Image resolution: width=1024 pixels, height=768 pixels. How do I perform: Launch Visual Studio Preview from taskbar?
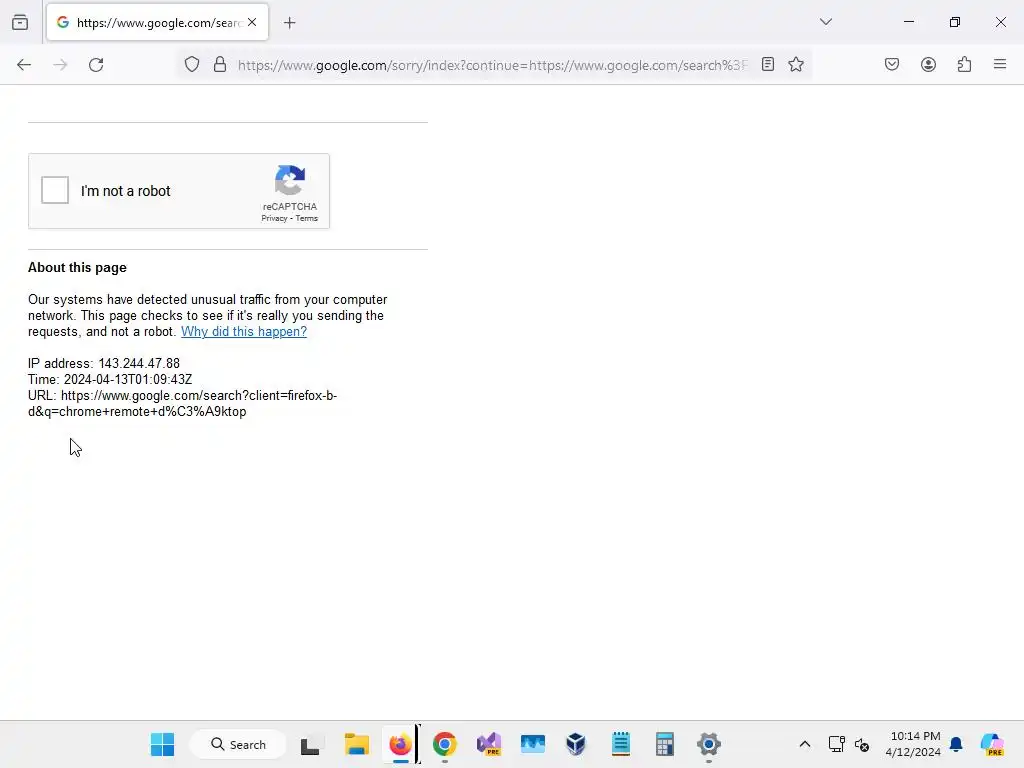pyautogui.click(x=488, y=744)
